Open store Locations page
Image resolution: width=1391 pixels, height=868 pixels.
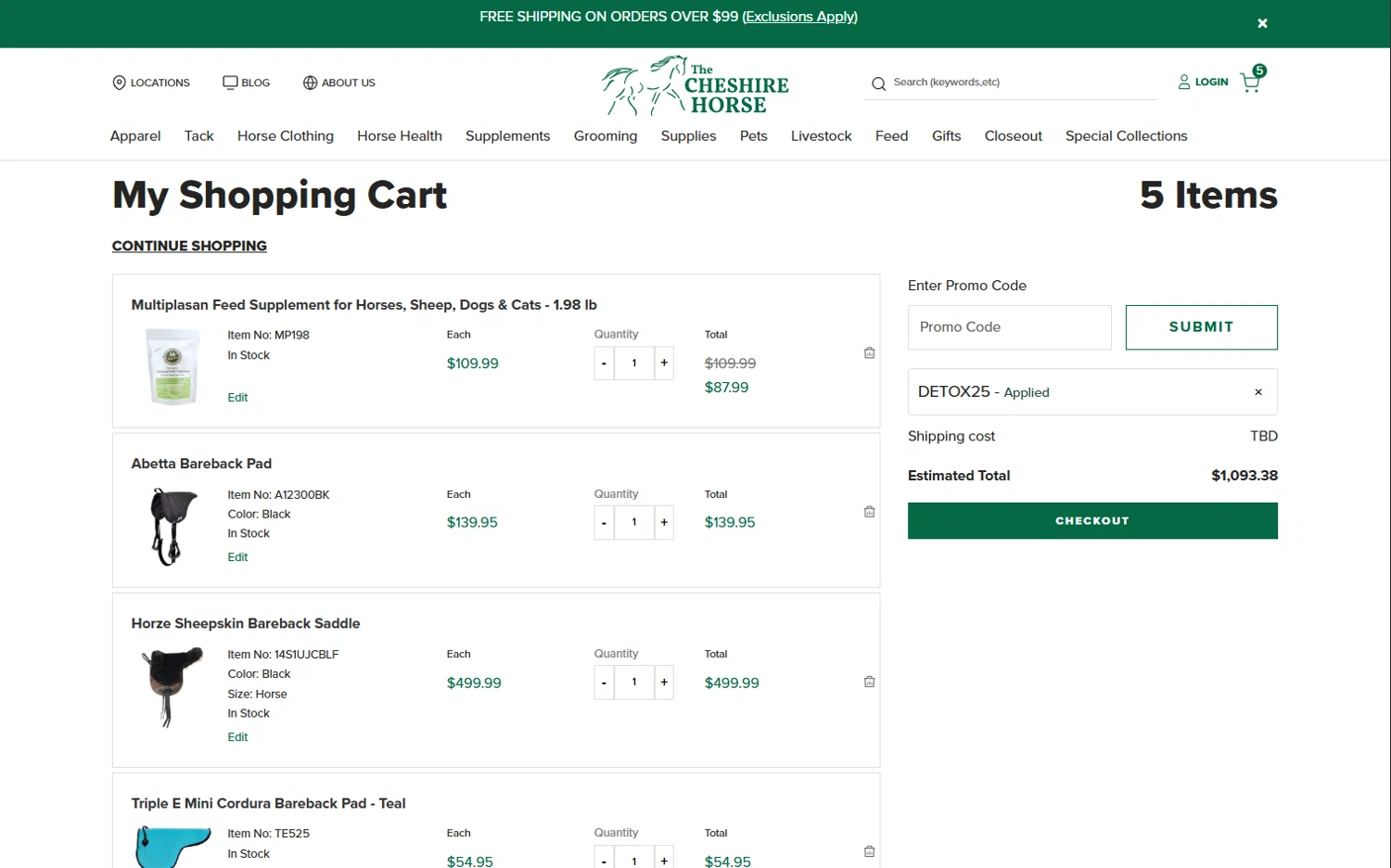tap(151, 83)
